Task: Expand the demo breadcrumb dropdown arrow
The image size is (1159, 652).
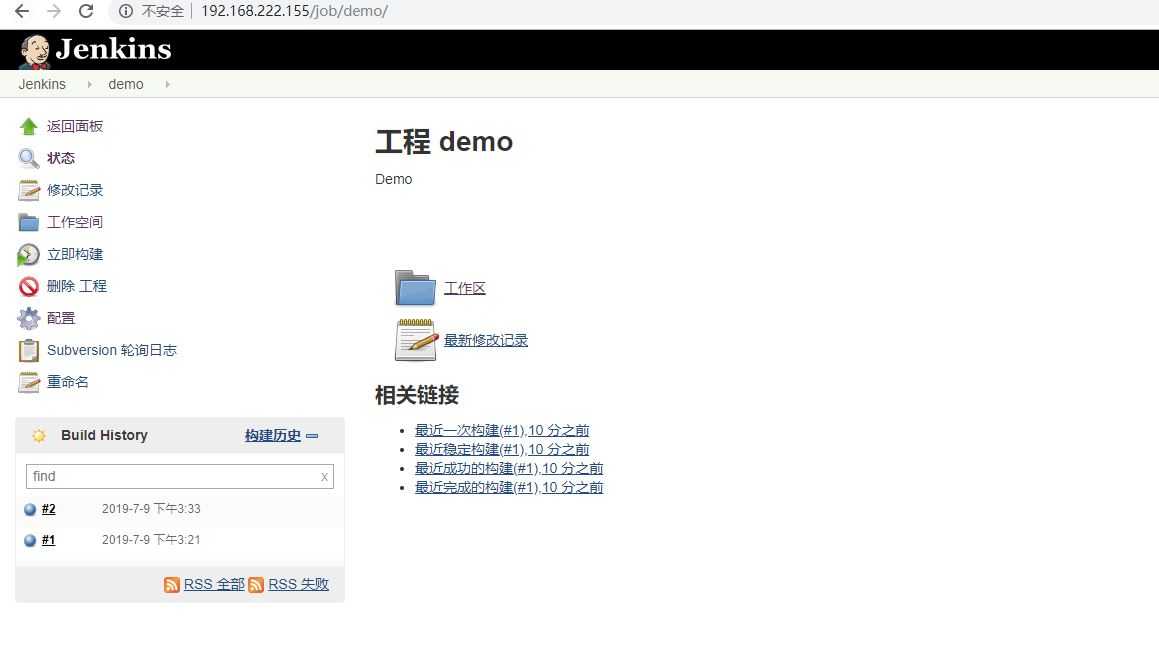Action: [168, 84]
